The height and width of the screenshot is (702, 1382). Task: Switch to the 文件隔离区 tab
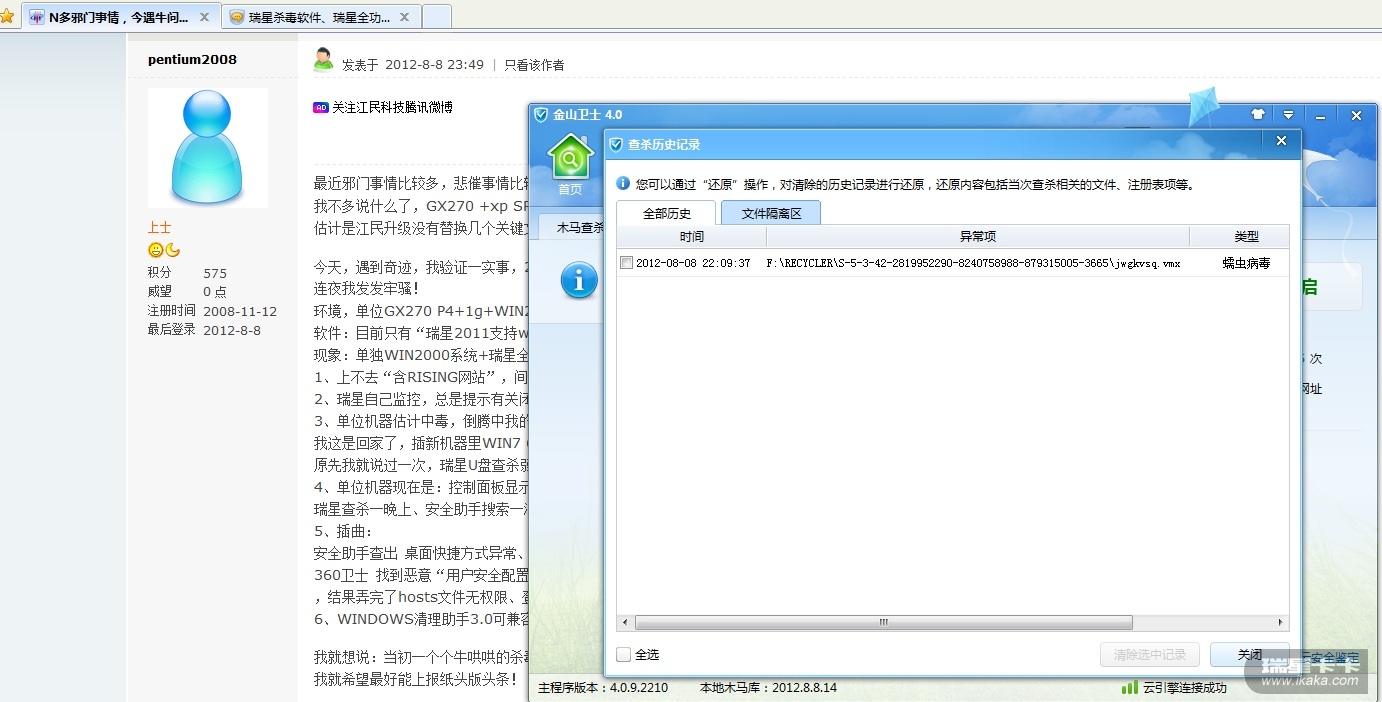(x=771, y=212)
